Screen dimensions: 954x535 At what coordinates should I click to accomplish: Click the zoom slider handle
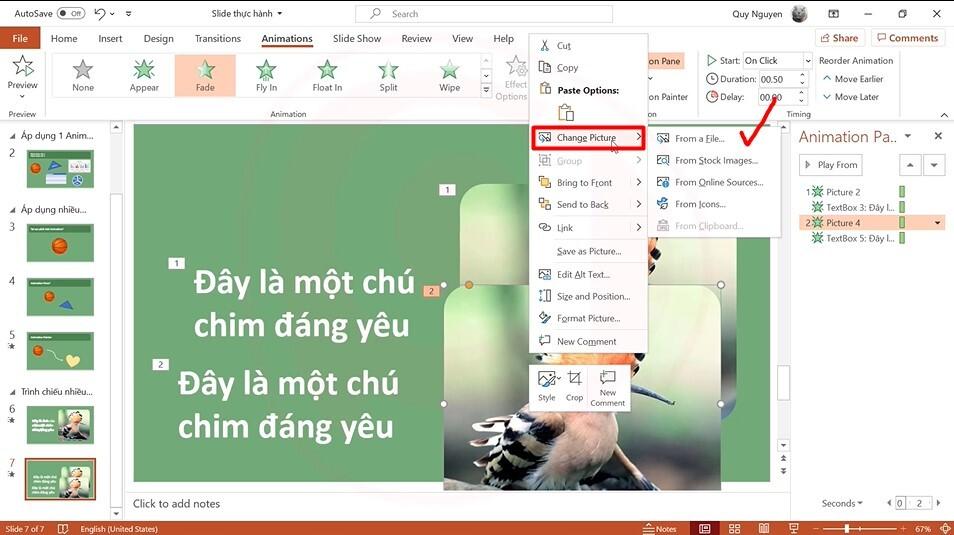846,528
